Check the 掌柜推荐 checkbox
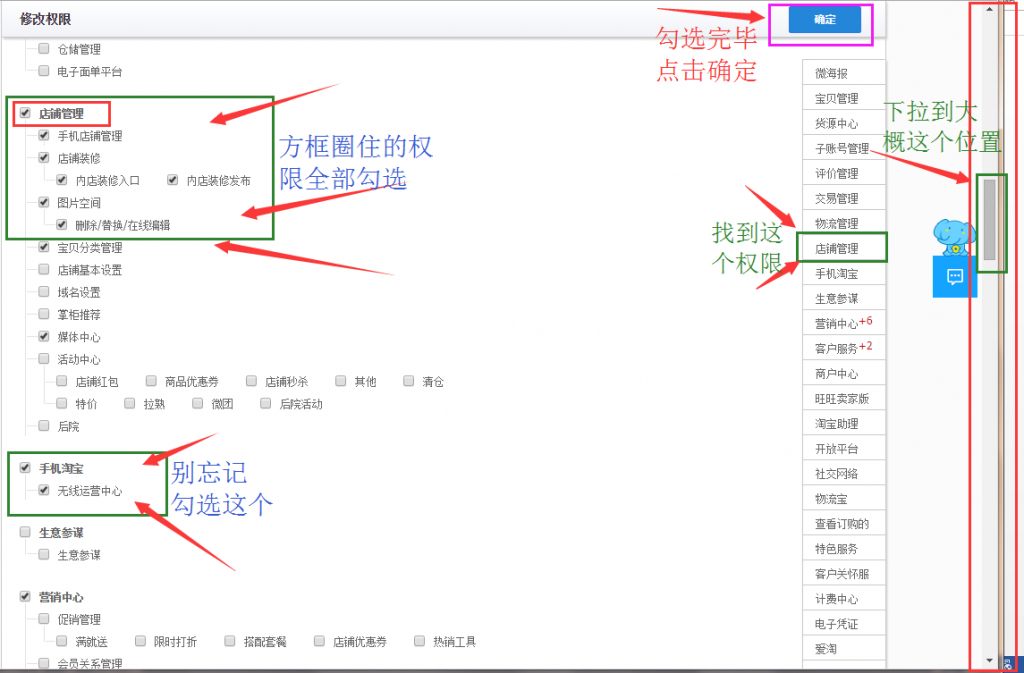Viewport: 1024px width, 673px height. click(x=44, y=314)
